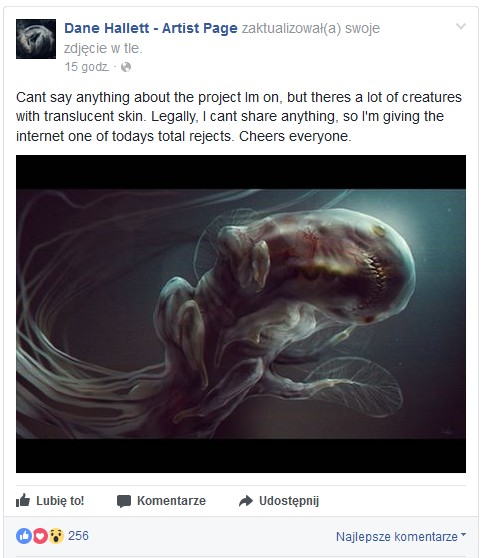Viewport: 487px width, 558px height.
Task: Open the Dane Hallett - Artist Page link
Action: (151, 28)
